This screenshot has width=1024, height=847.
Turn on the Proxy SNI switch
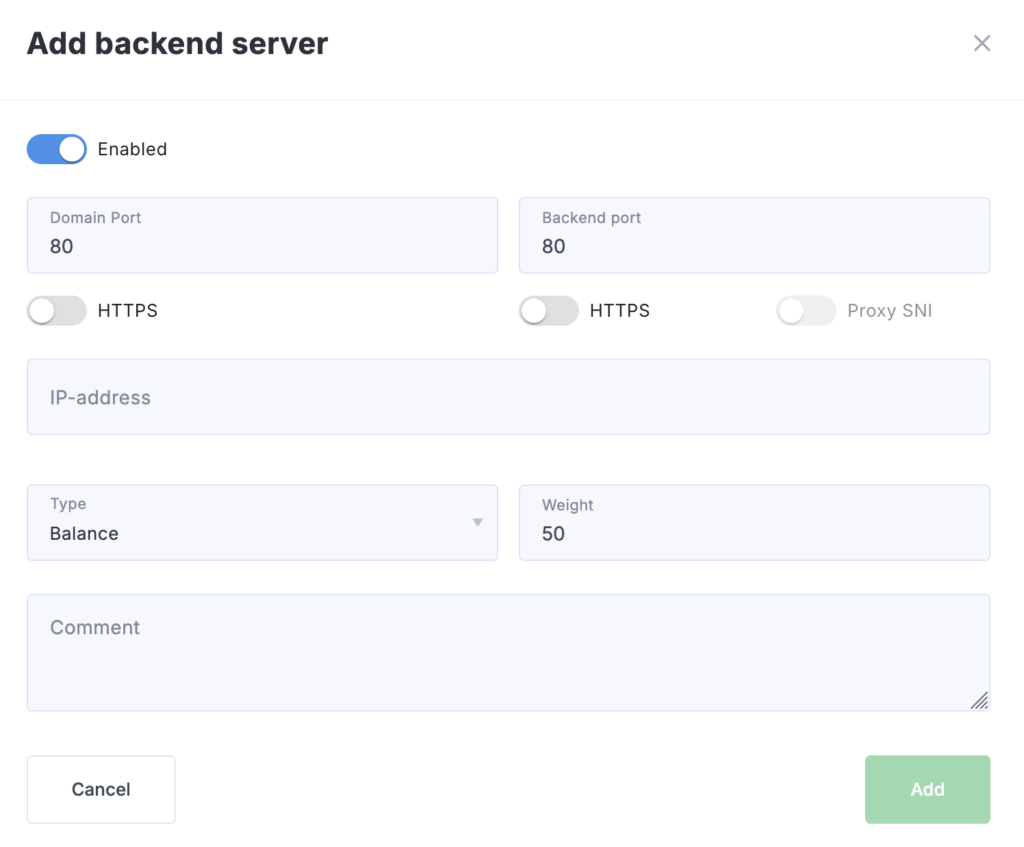pos(806,311)
